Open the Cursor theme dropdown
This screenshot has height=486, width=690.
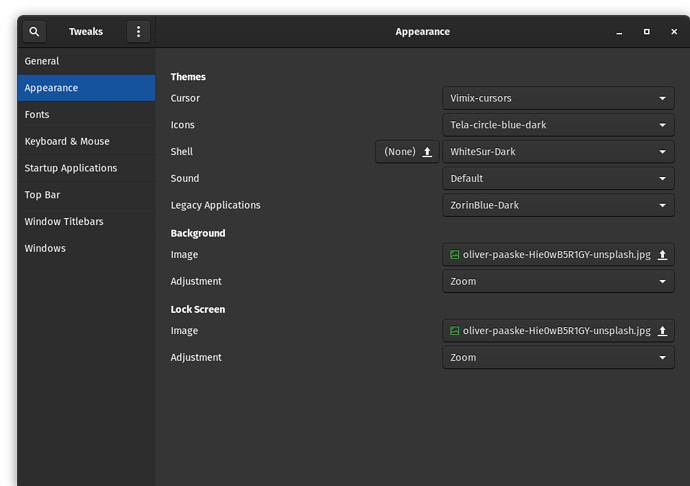pyautogui.click(x=558, y=98)
